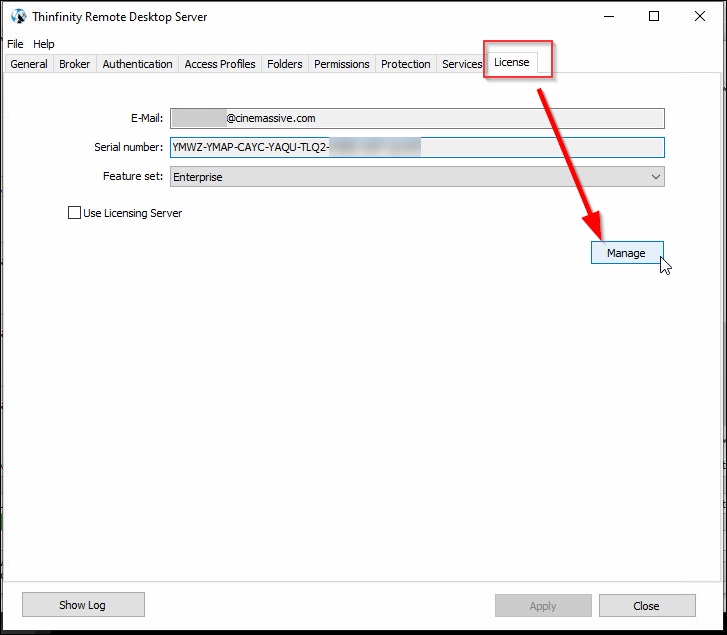Select the Protection tab

coord(406,64)
